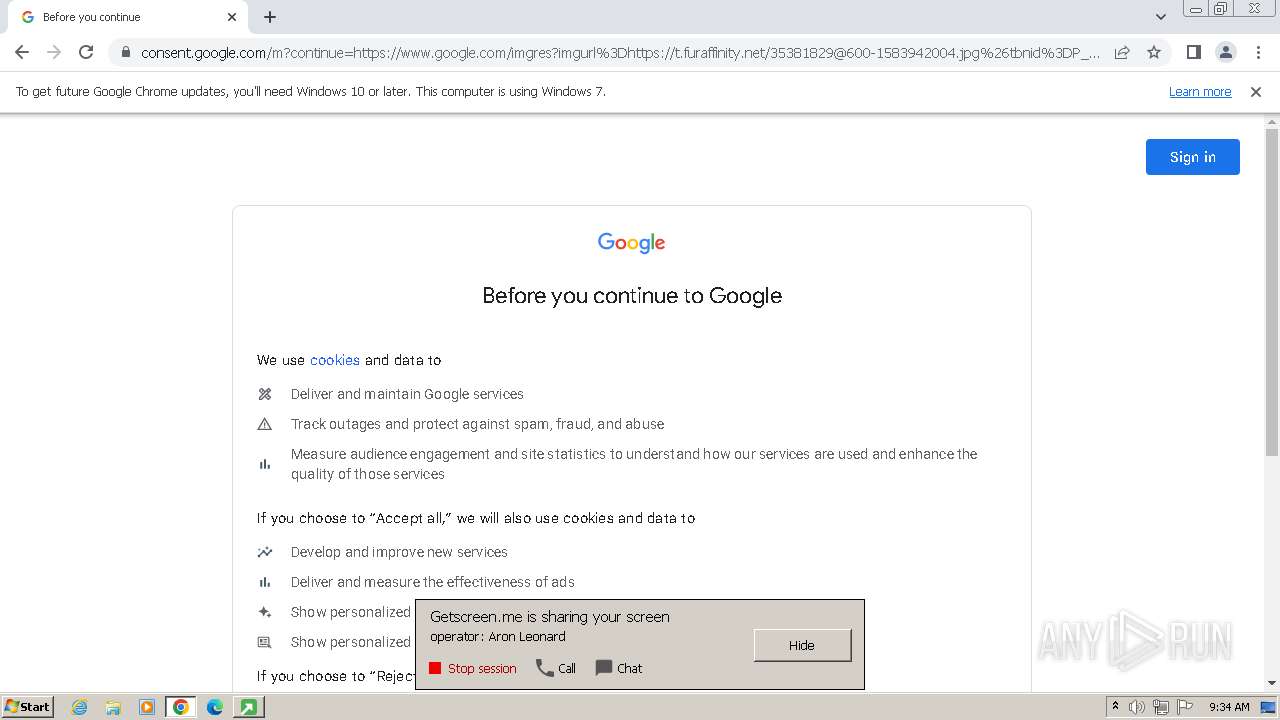Stop the Getscreen.me session
1280x720 pixels.
click(473, 668)
